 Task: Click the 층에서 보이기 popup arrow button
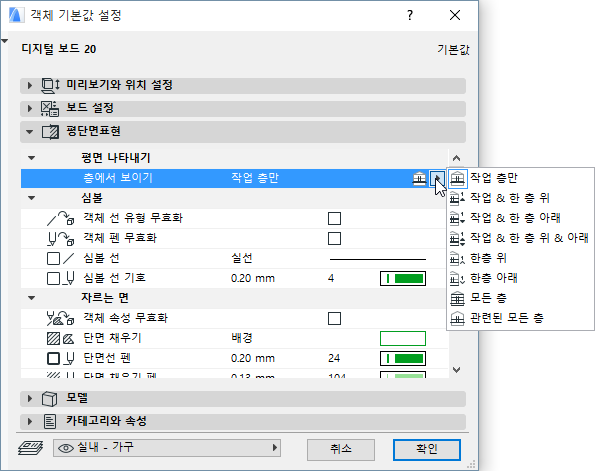click(437, 178)
